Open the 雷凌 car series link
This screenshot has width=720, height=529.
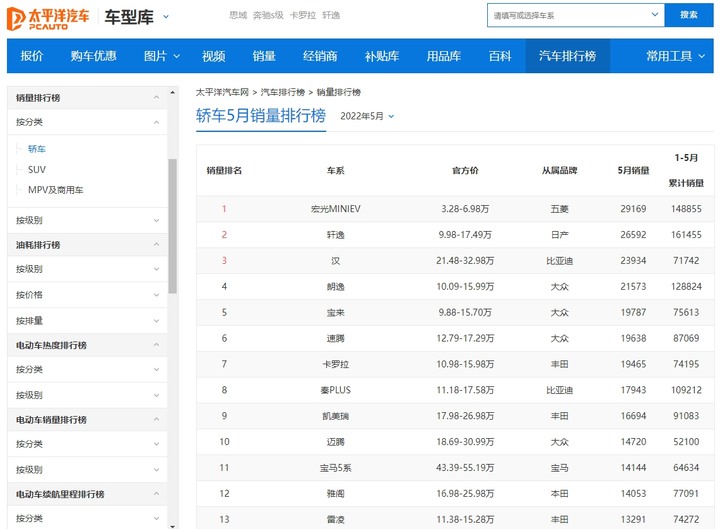pyautogui.click(x=336, y=519)
